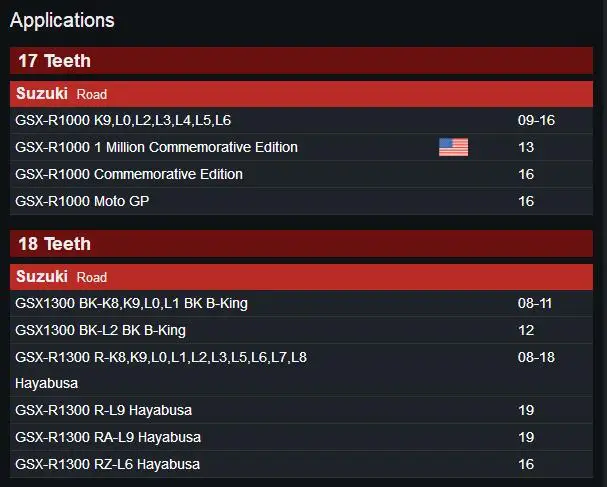Open GSX-R1000 1 Million Commemorative Edition entry
The width and height of the screenshot is (607, 487).
pyautogui.click(x=301, y=147)
